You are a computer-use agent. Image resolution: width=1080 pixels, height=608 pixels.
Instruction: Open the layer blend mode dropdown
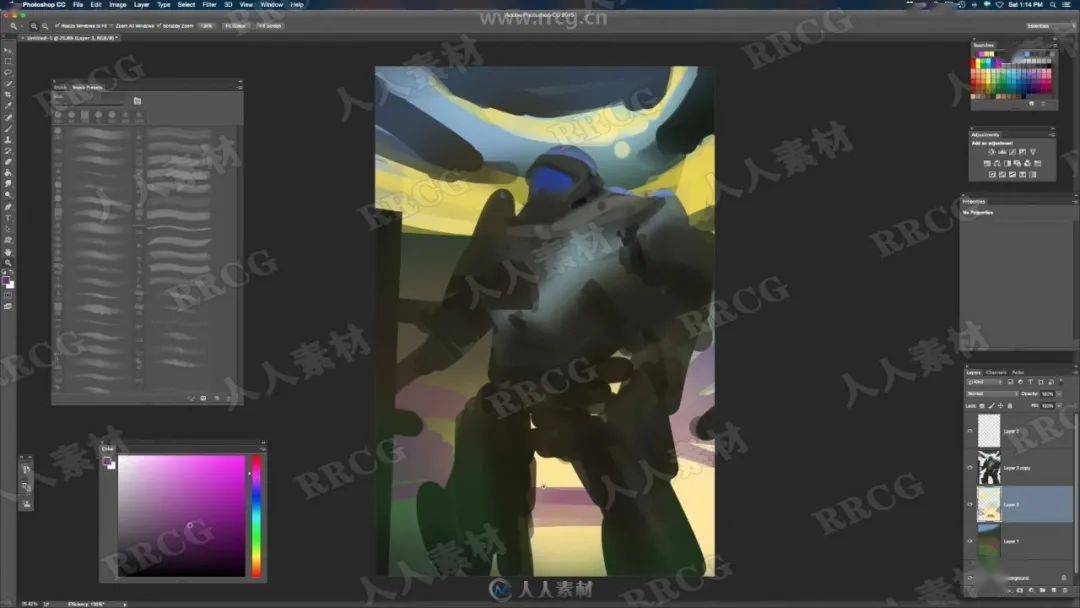(x=990, y=394)
